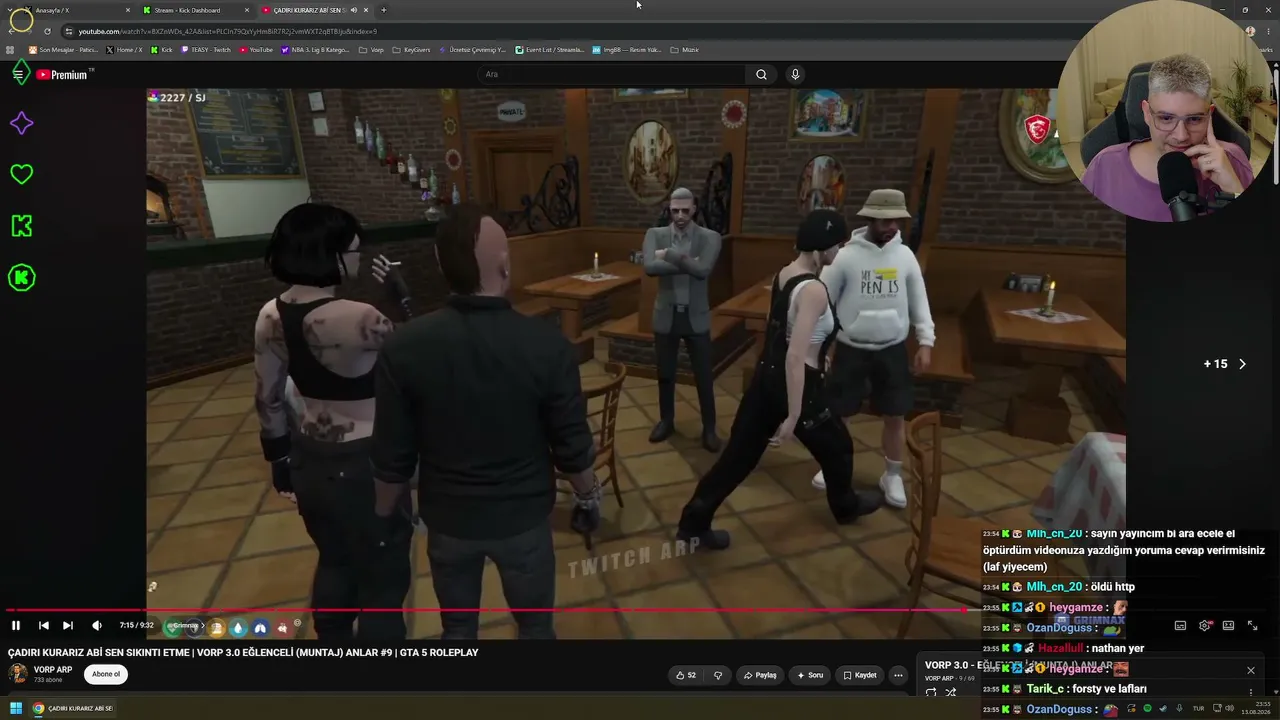Click the Paylaş share button
The image size is (1280, 720).
[x=760, y=675]
